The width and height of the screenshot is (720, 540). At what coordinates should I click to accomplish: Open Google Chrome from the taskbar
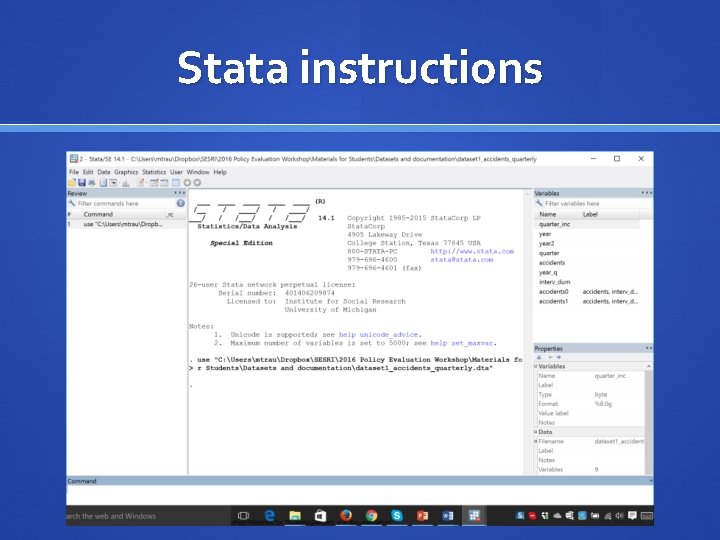pyautogui.click(x=371, y=516)
